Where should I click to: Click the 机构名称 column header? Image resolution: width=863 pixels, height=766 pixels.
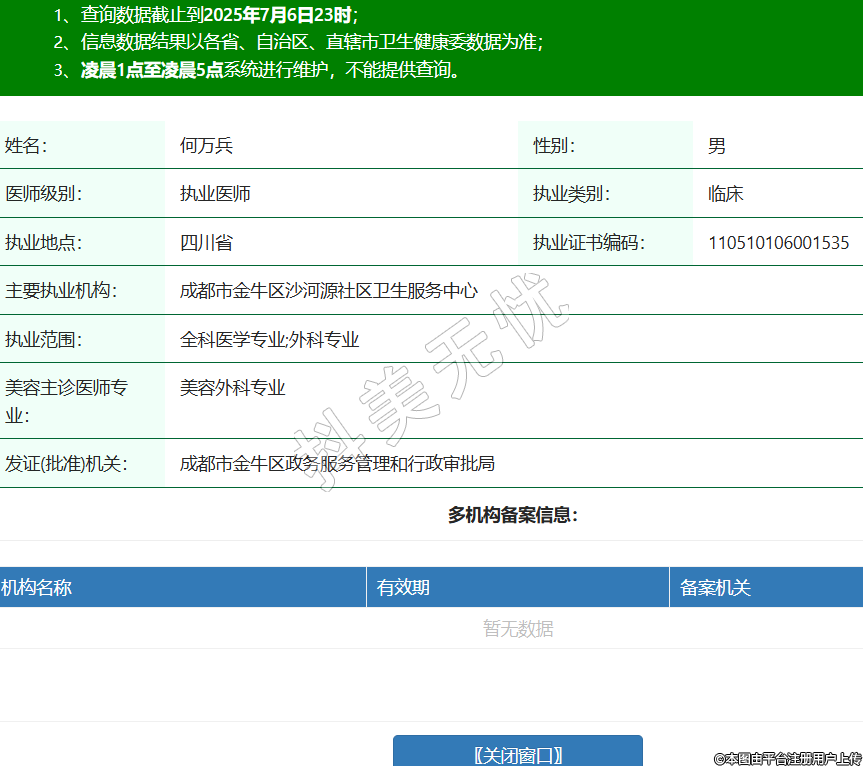pyautogui.click(x=36, y=588)
